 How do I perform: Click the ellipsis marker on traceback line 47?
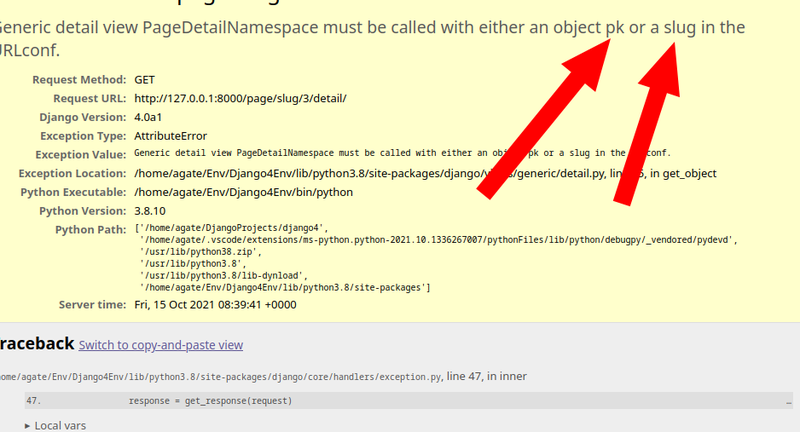[x=789, y=401]
